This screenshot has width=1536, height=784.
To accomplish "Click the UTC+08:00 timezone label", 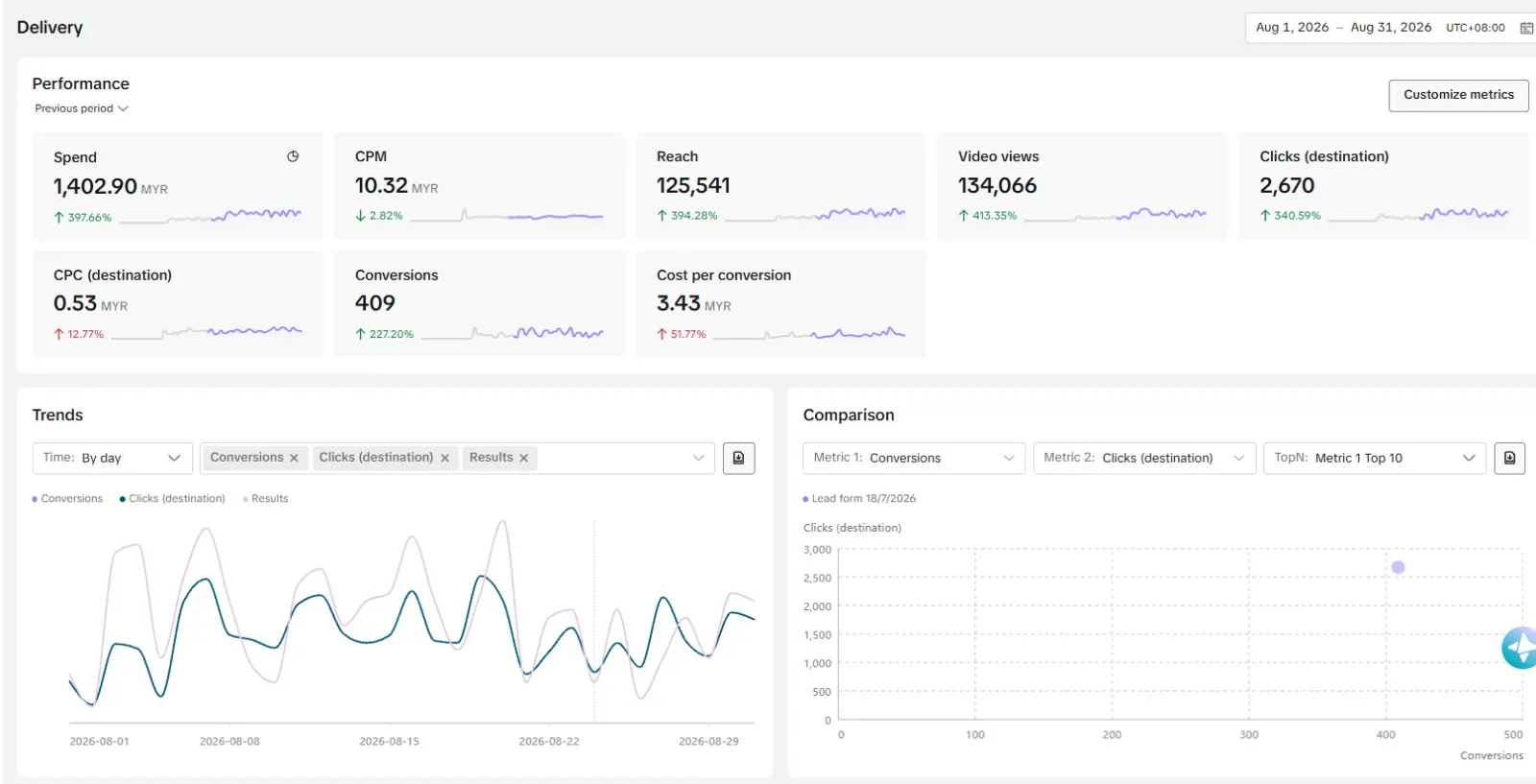I will click(1476, 28).
